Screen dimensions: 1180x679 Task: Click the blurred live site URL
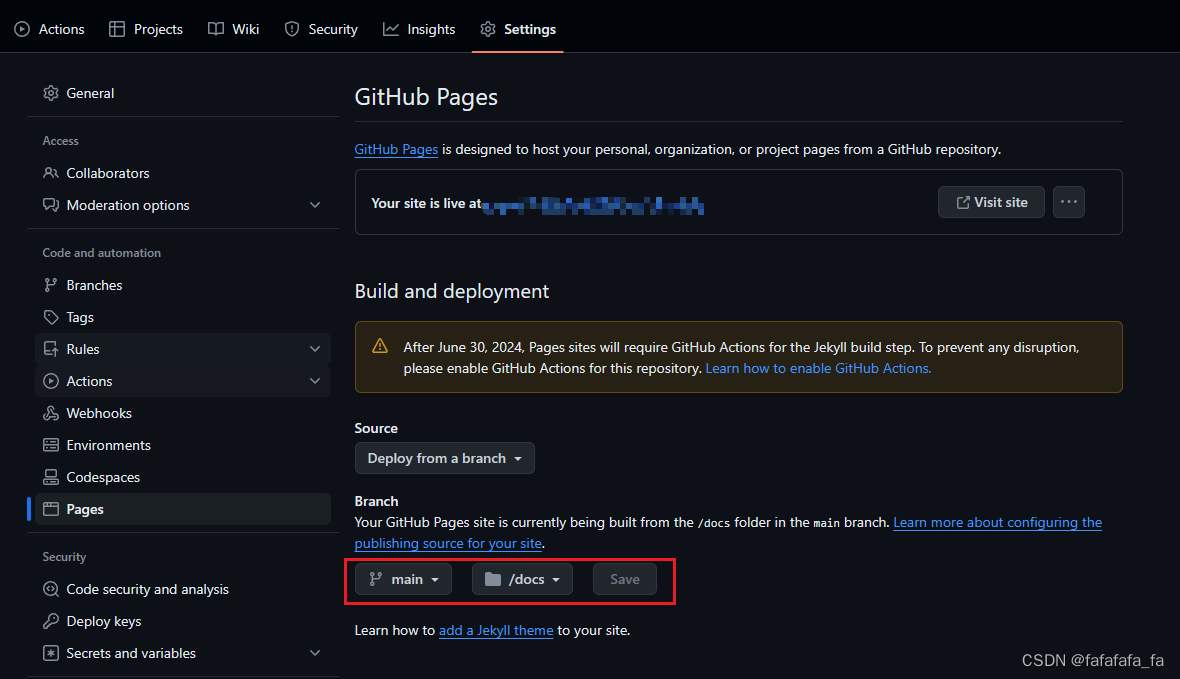coord(594,205)
